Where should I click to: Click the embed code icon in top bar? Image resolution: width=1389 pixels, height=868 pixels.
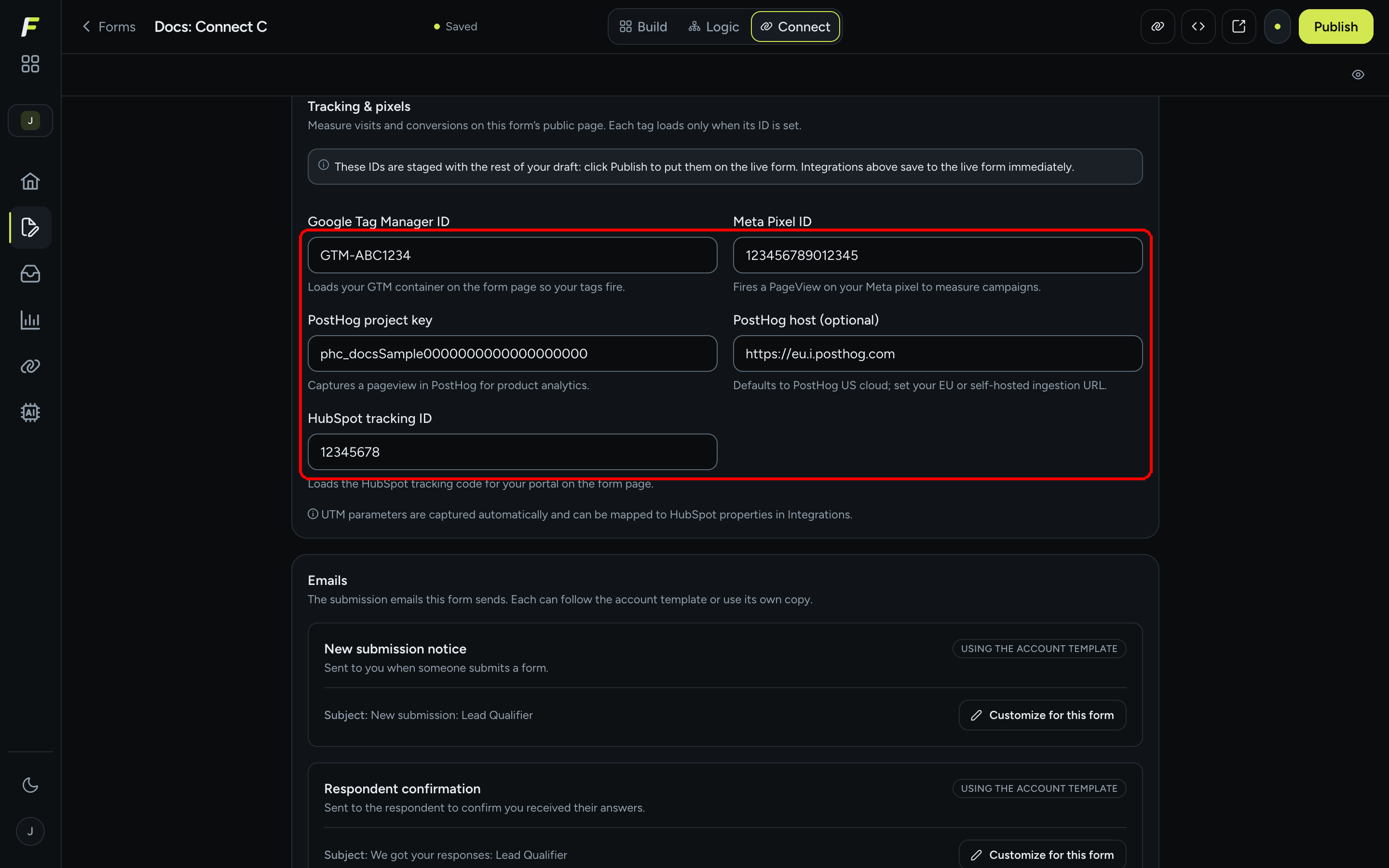1198,27
